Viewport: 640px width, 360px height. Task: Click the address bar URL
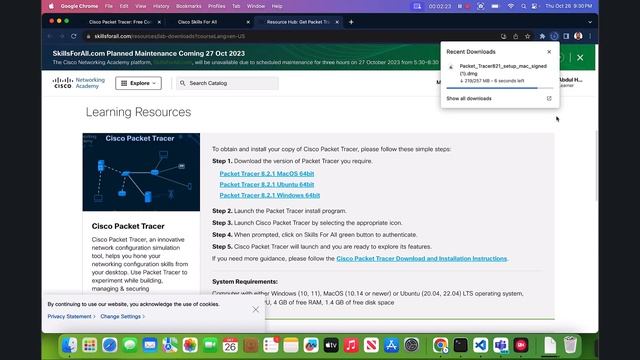point(170,36)
